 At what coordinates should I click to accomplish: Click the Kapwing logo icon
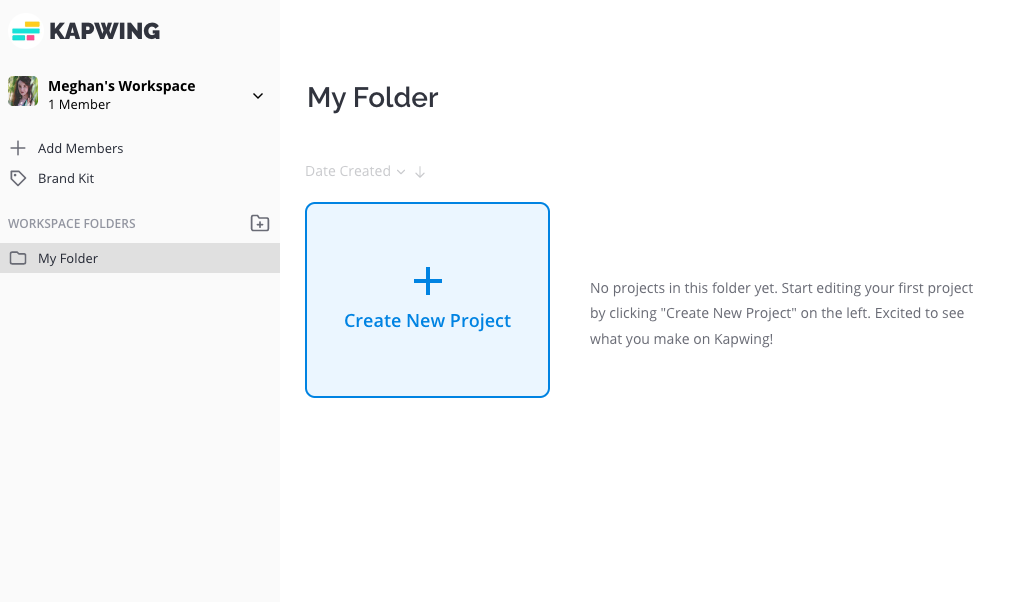tap(26, 31)
